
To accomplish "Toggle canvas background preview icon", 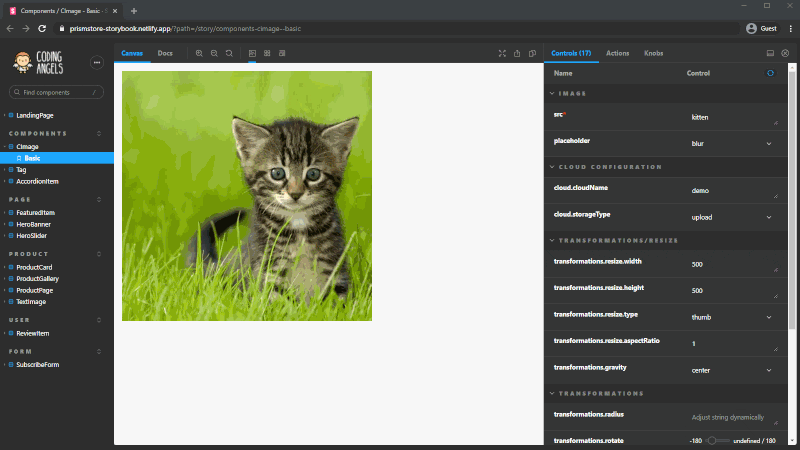I will 252,53.
